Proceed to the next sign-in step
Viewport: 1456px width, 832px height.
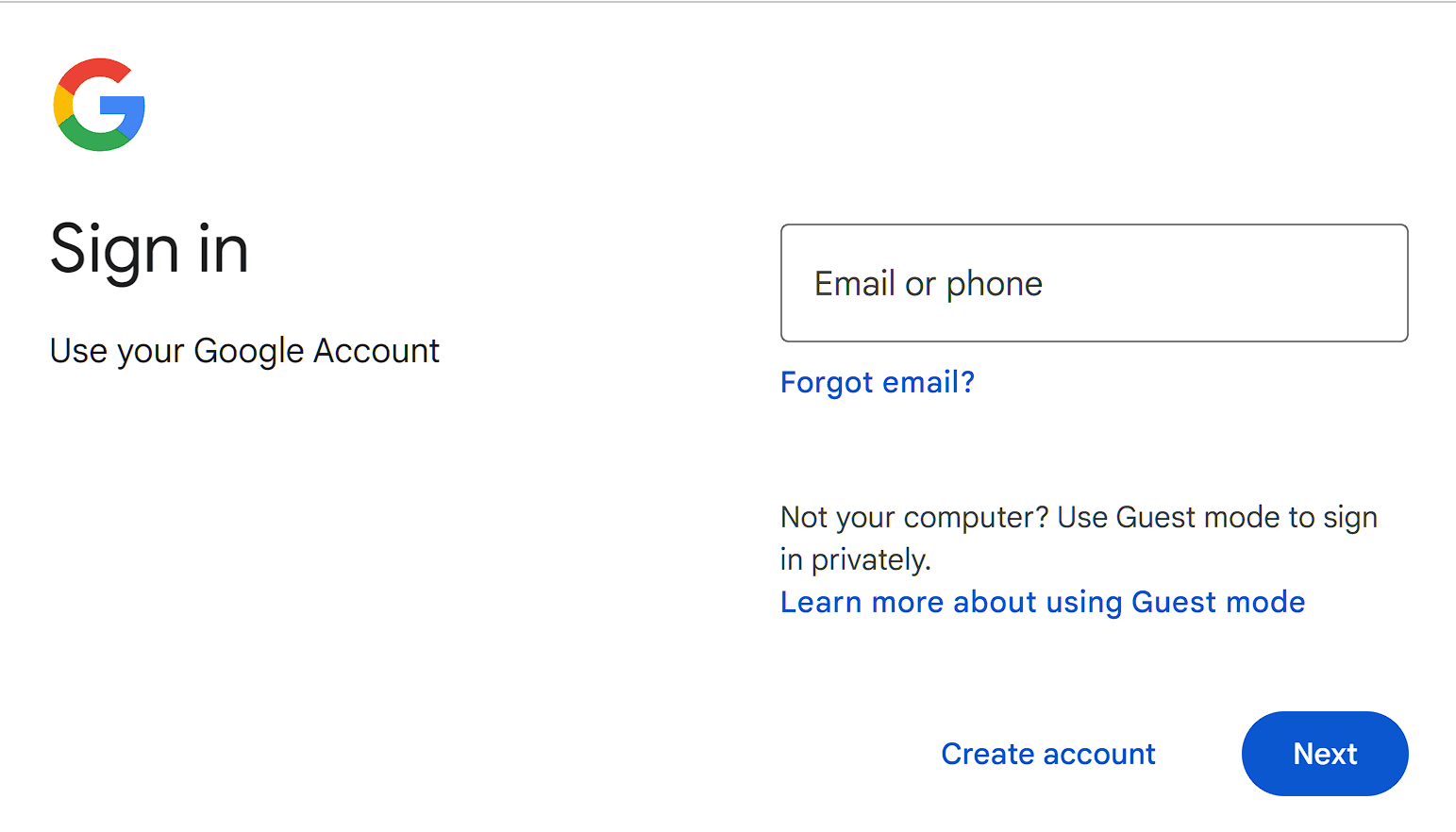coord(1324,754)
